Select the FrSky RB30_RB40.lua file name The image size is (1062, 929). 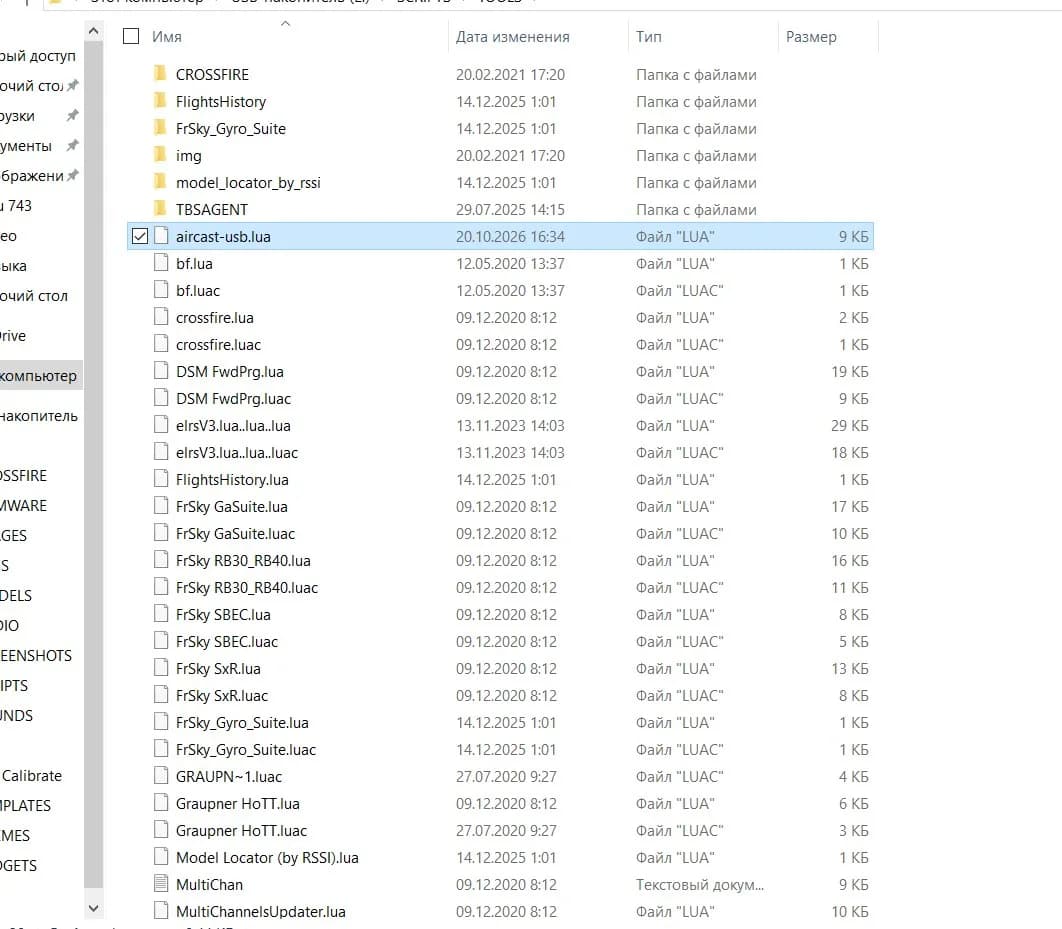coord(243,561)
